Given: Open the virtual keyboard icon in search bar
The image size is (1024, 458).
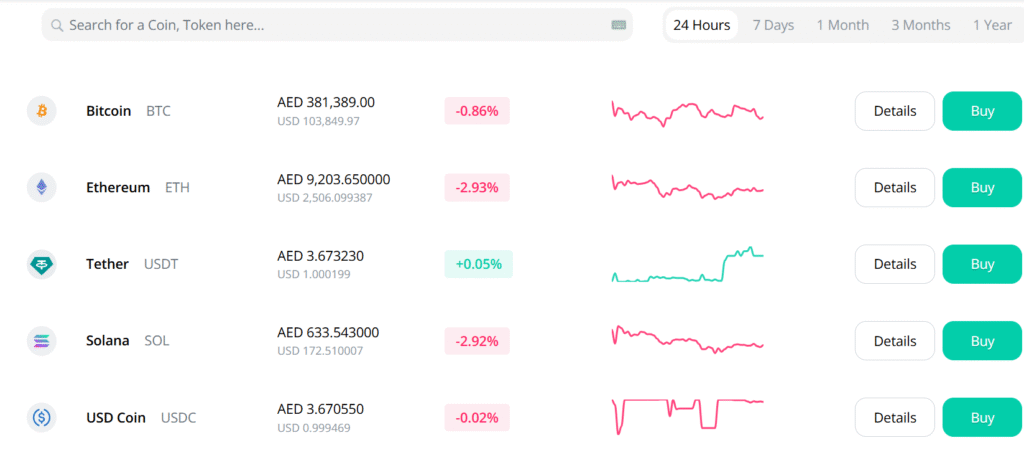Looking at the screenshot, I should point(618,25).
